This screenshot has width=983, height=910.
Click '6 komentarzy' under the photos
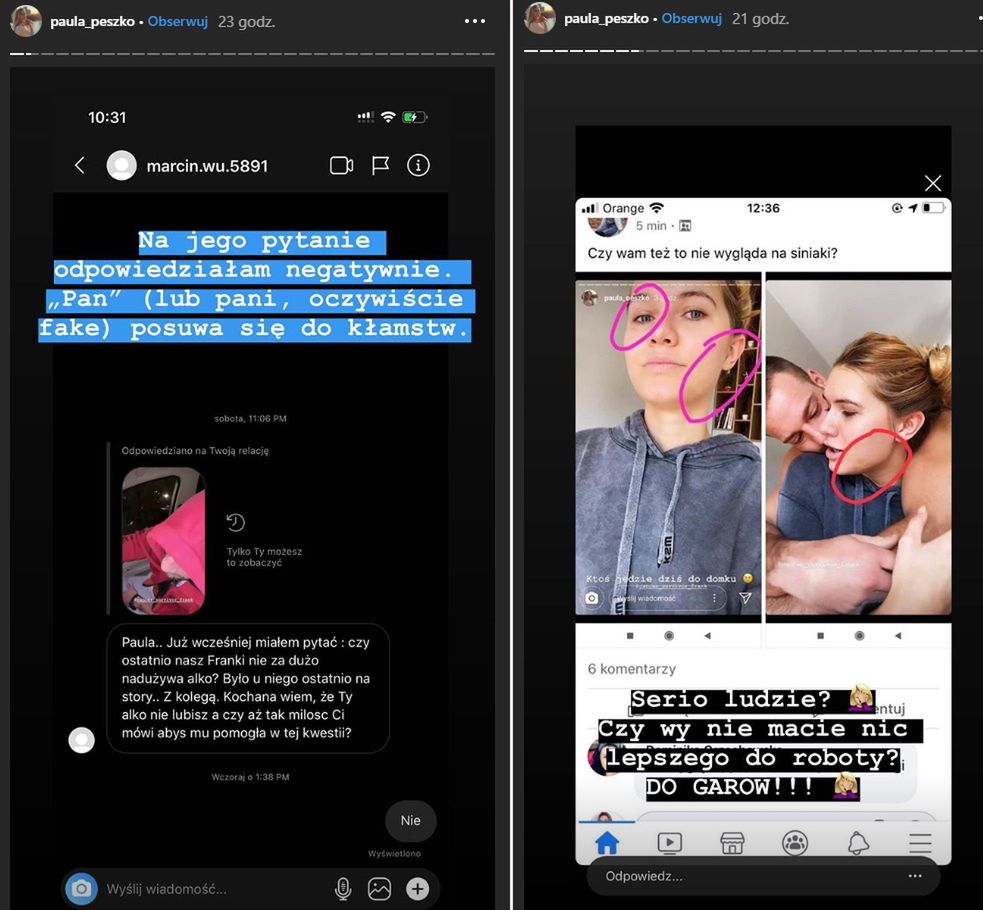click(631, 669)
